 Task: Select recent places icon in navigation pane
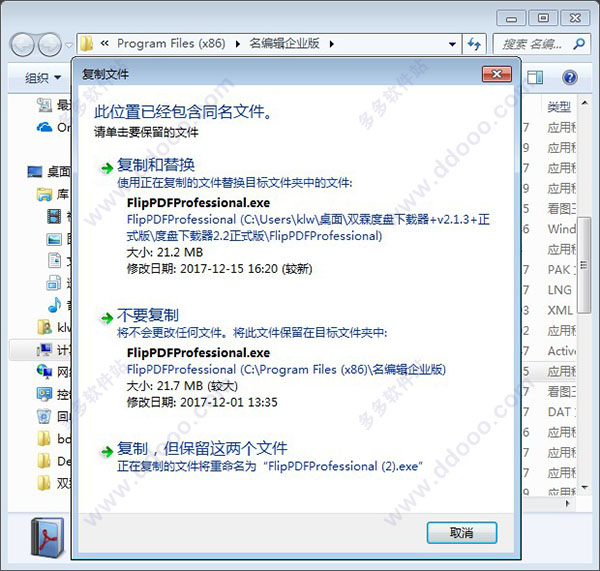pyautogui.click(x=44, y=105)
